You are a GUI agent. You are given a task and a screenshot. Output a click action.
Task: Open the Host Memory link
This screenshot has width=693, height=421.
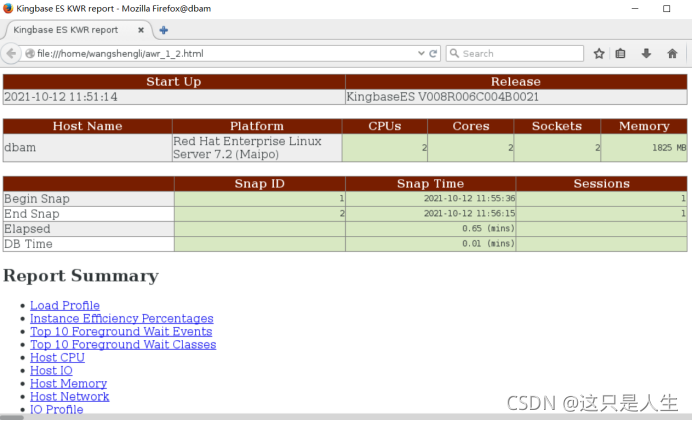(x=69, y=383)
